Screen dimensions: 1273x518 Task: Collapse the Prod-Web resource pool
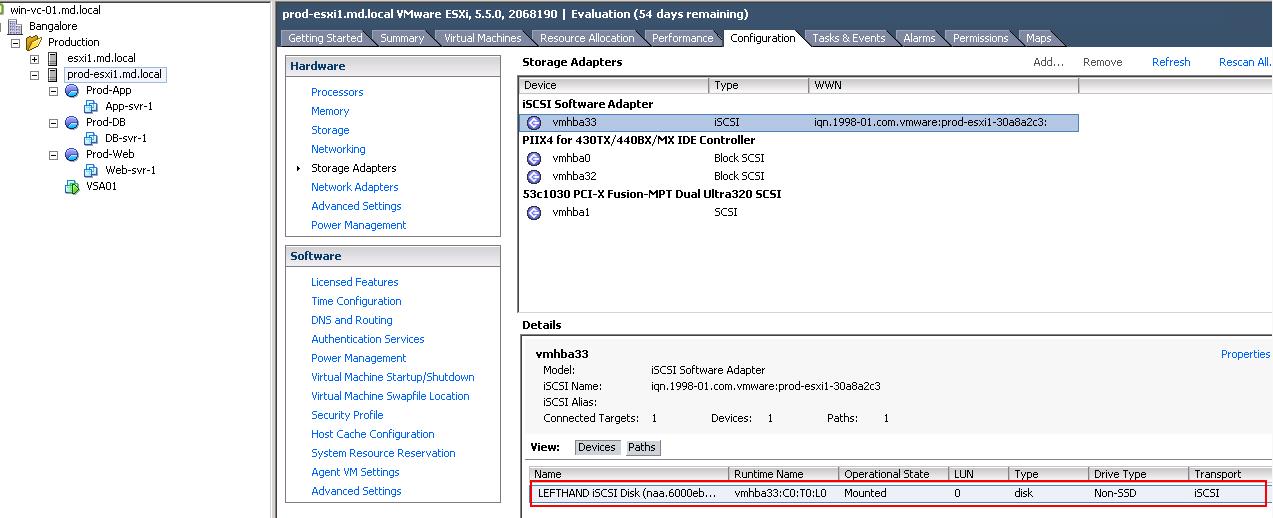[54, 154]
